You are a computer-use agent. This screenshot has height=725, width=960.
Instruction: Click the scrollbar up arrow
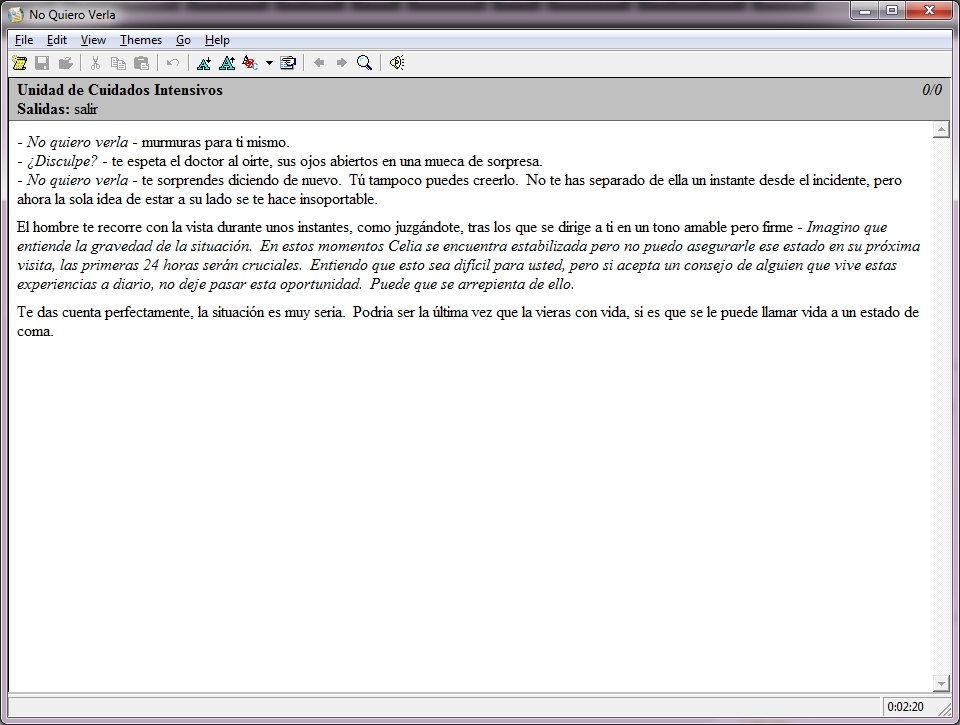pyautogui.click(x=941, y=130)
